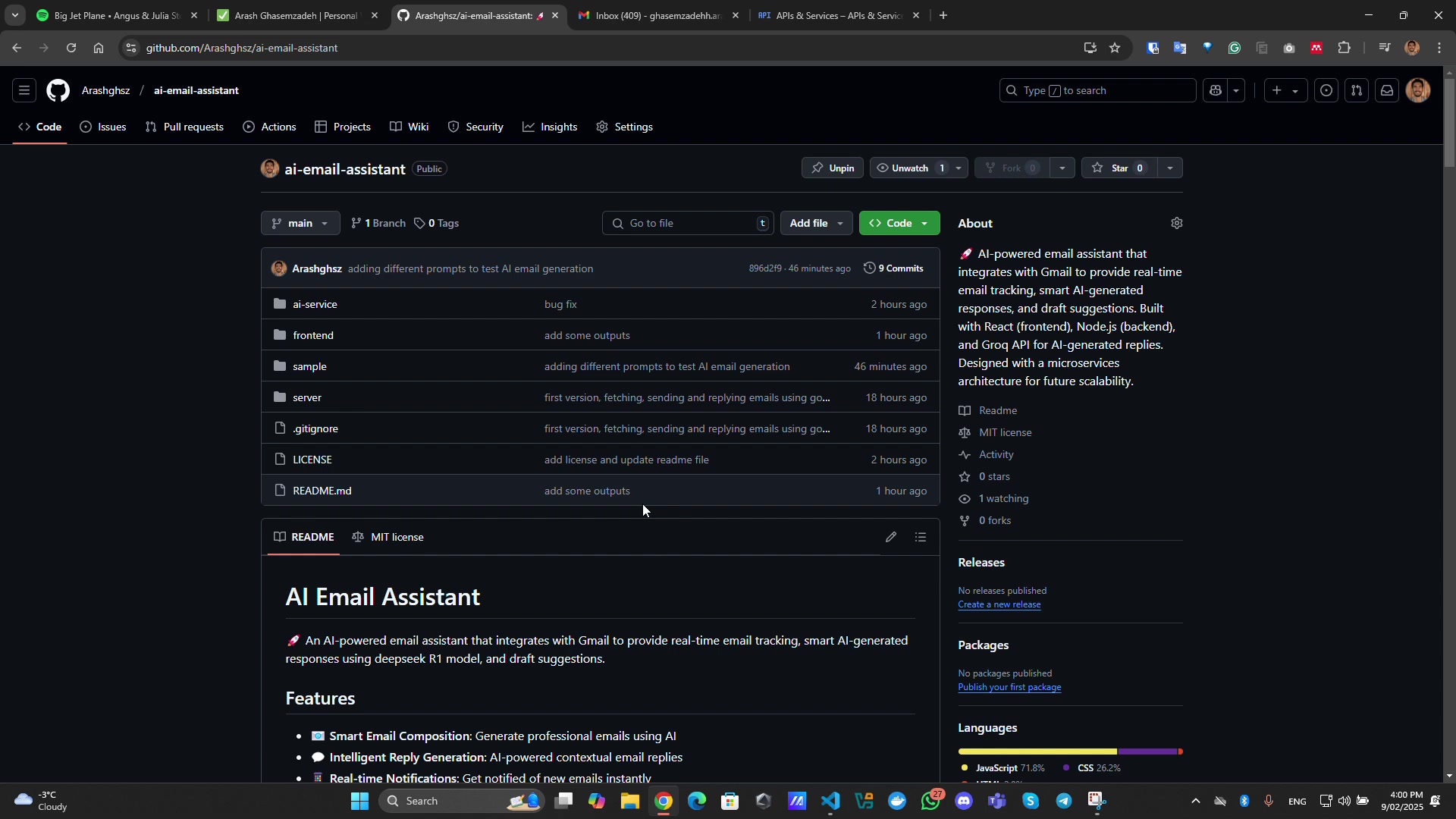
Task: Open README outline list icon
Action: point(921,537)
